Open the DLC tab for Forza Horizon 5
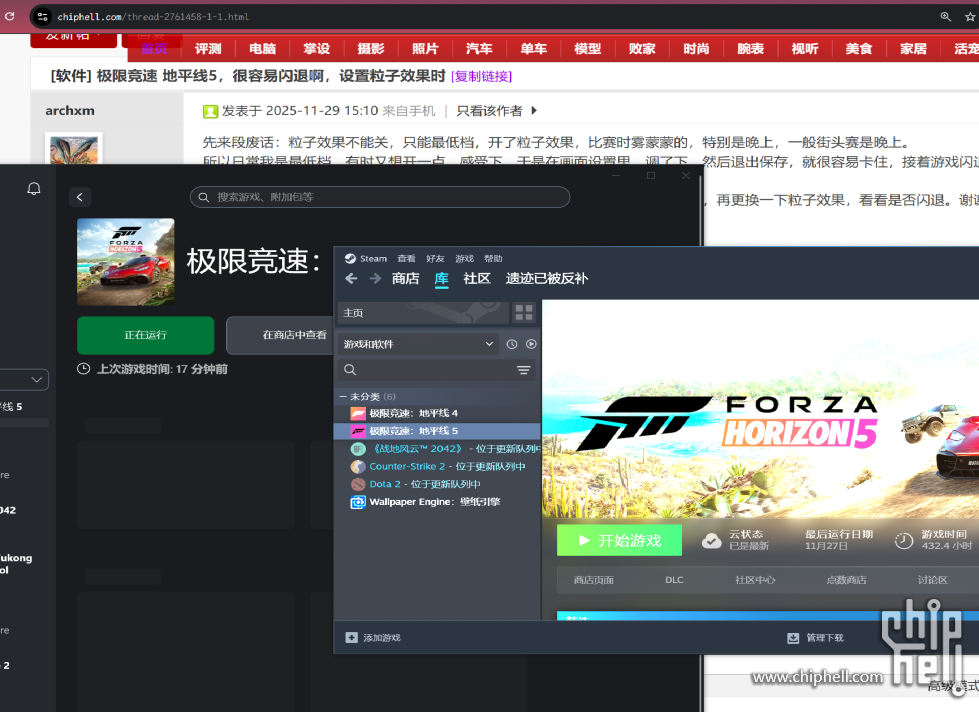This screenshot has width=979, height=712. [674, 580]
